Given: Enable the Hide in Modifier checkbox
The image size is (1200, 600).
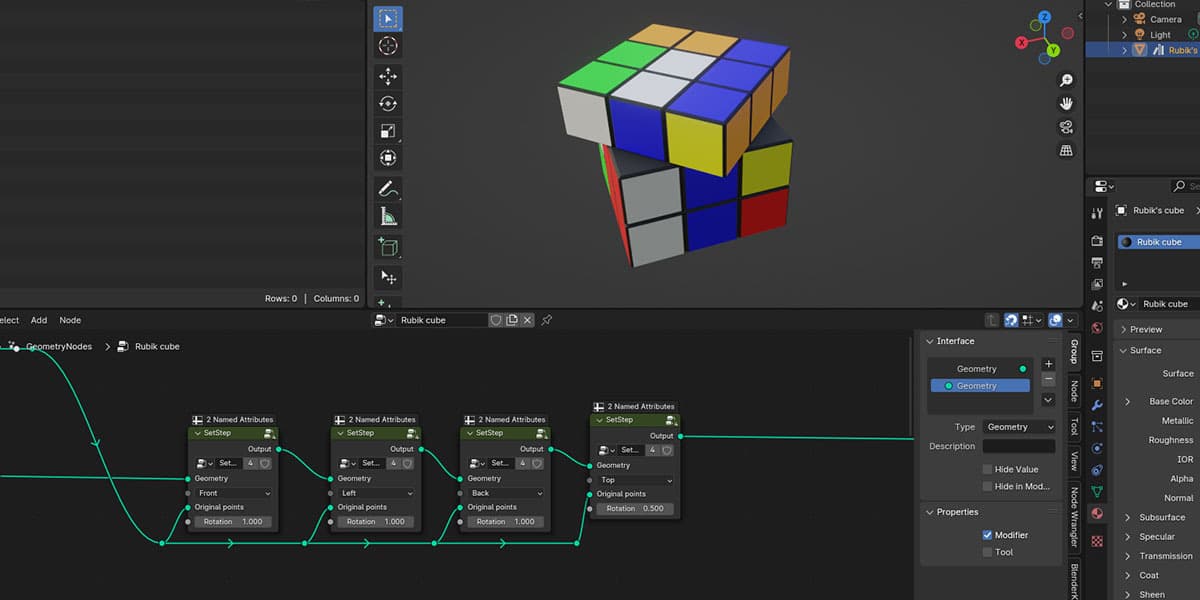Looking at the screenshot, I should tap(987, 486).
